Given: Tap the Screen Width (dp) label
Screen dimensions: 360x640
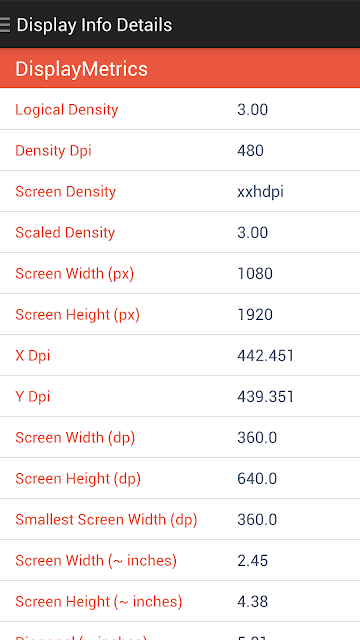Looking at the screenshot, I should pyautogui.click(x=75, y=438).
